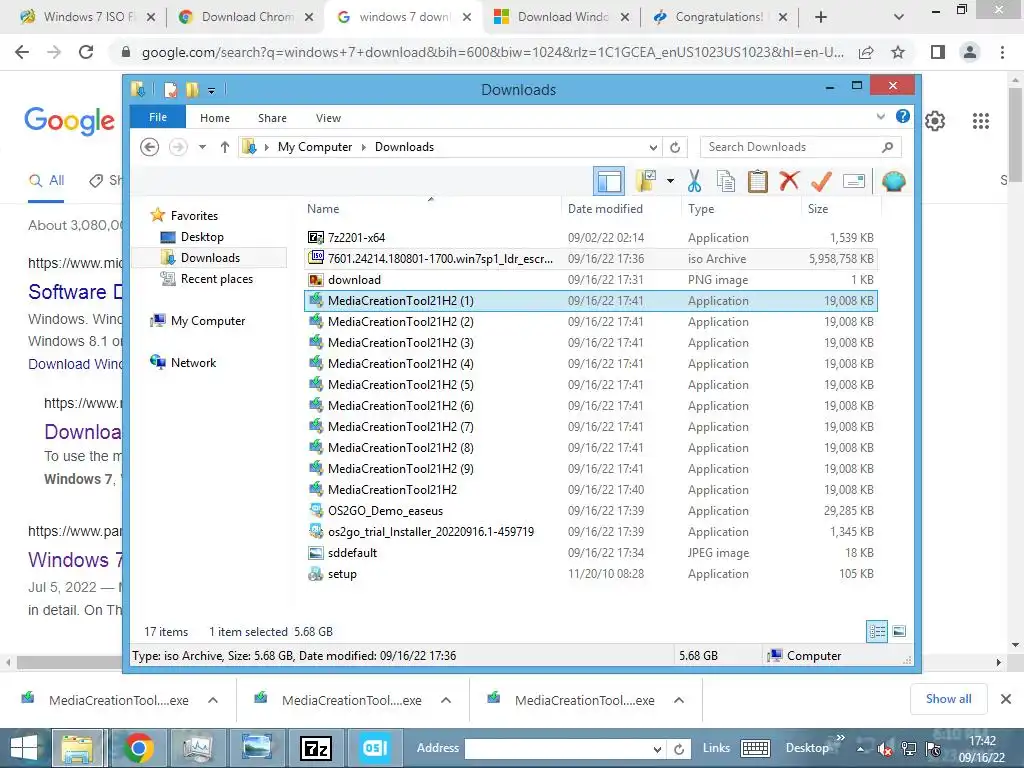Click My Computer in the breadcrumb path
Screen dimensions: 1024x768
click(315, 147)
